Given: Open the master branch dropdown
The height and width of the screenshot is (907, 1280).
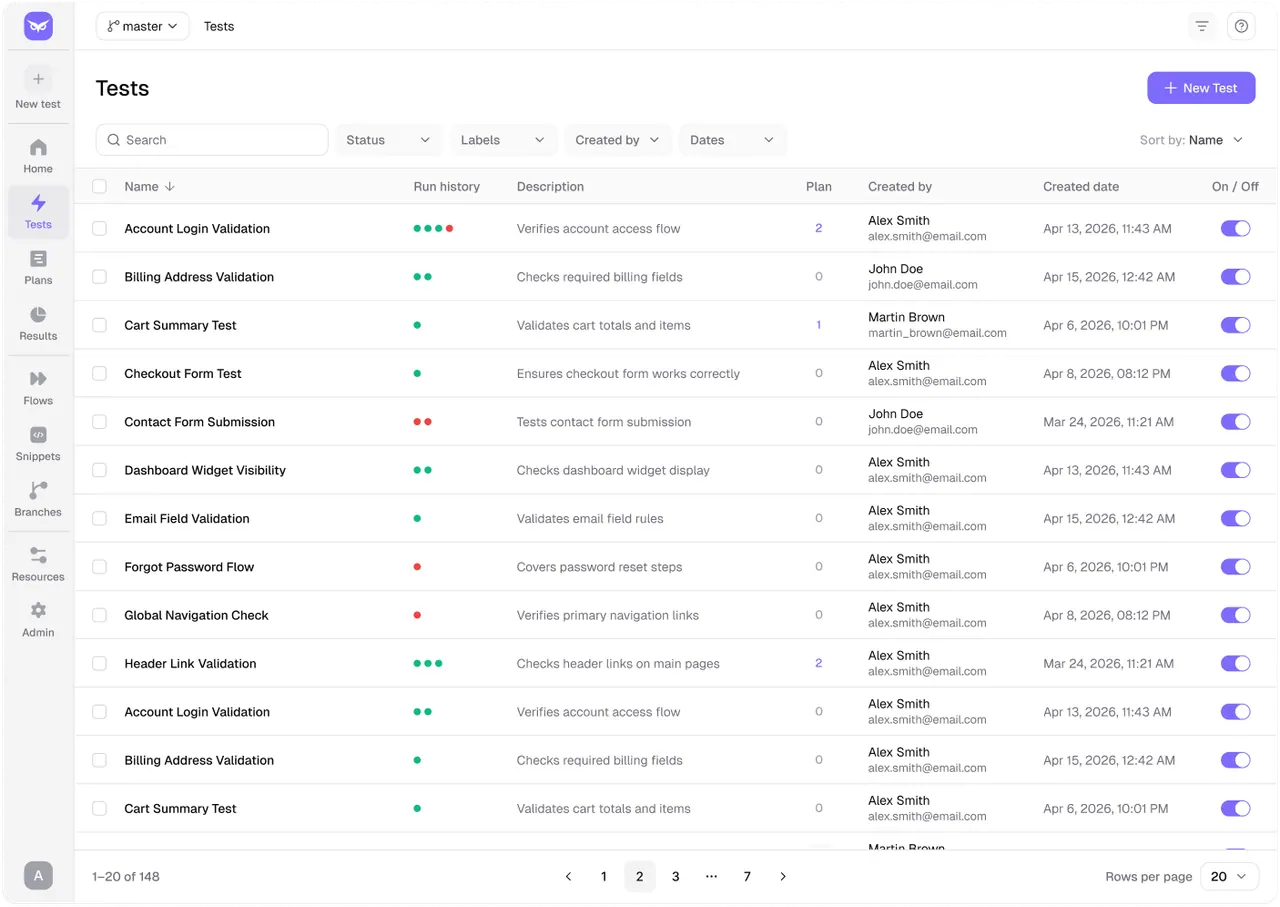Looking at the screenshot, I should pyautogui.click(x=143, y=26).
